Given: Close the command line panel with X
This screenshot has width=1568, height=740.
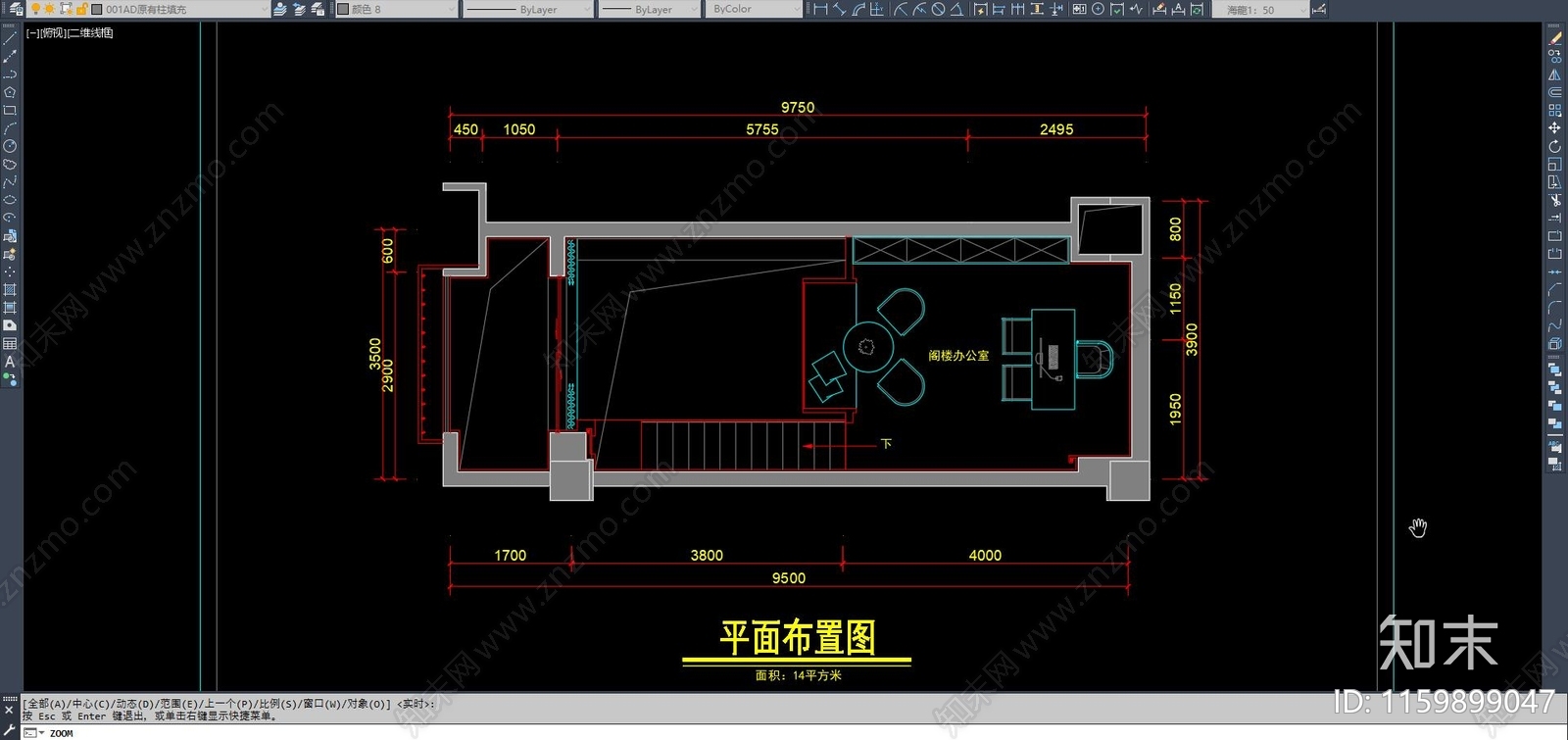Looking at the screenshot, I should click(9, 711).
